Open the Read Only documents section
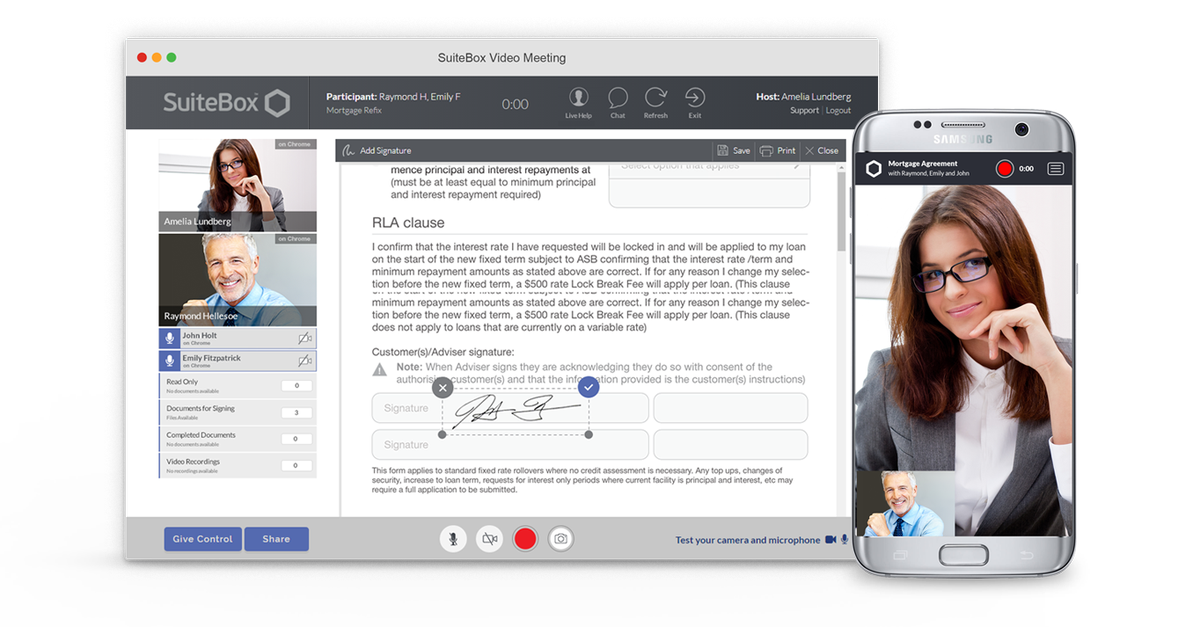Image resolution: width=1200 pixels, height=627 pixels. pyautogui.click(x=238, y=385)
